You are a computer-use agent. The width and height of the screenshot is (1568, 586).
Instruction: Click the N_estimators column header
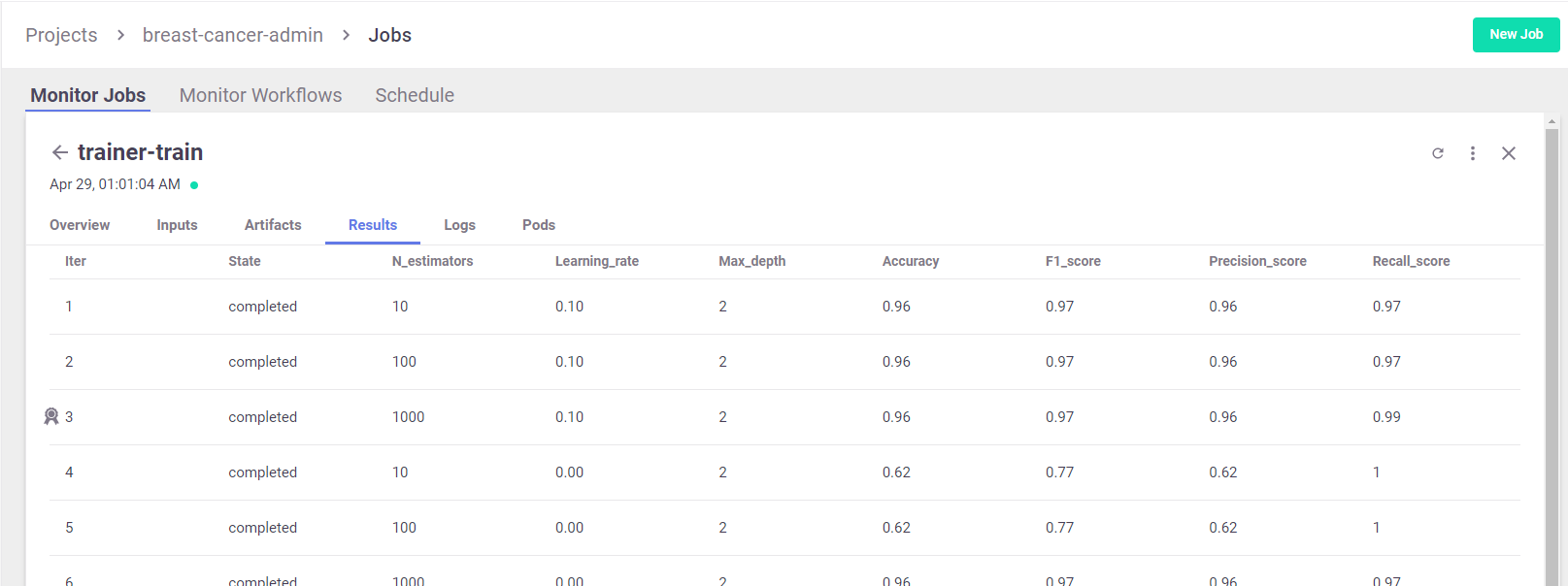click(x=432, y=261)
